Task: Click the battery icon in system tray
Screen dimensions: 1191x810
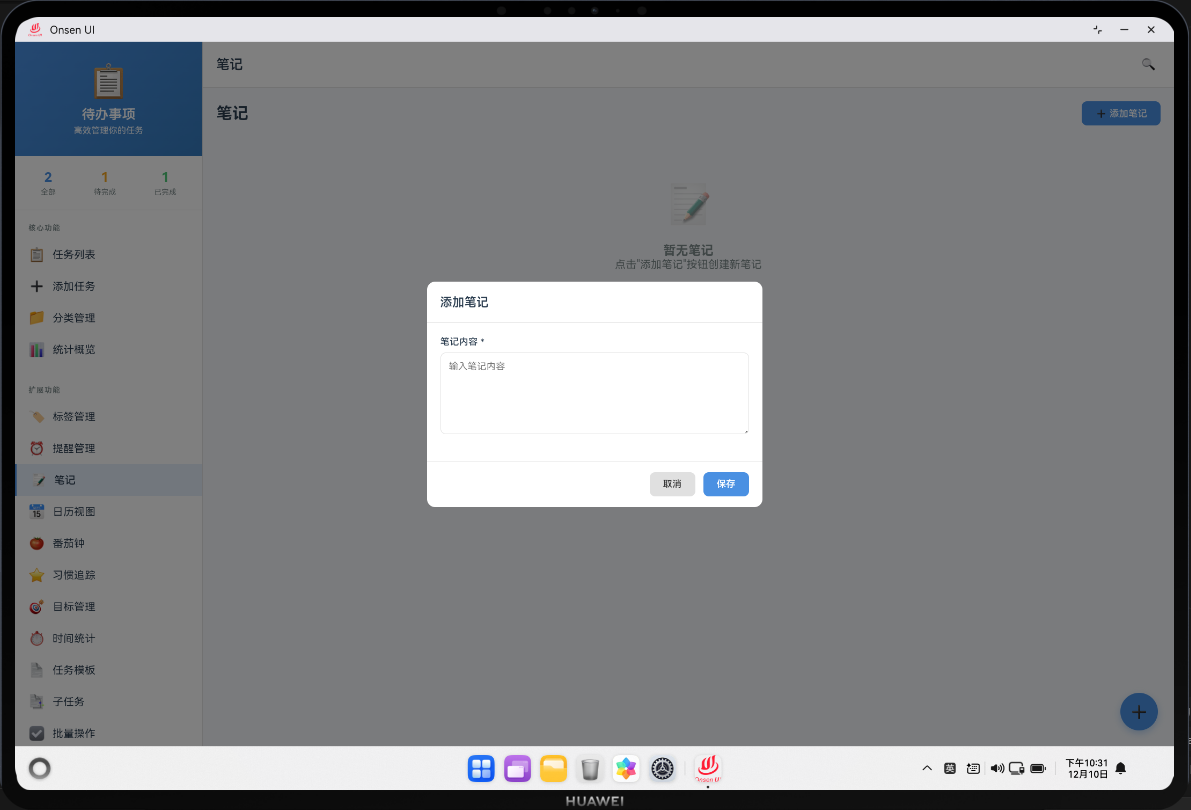Action: (1038, 768)
